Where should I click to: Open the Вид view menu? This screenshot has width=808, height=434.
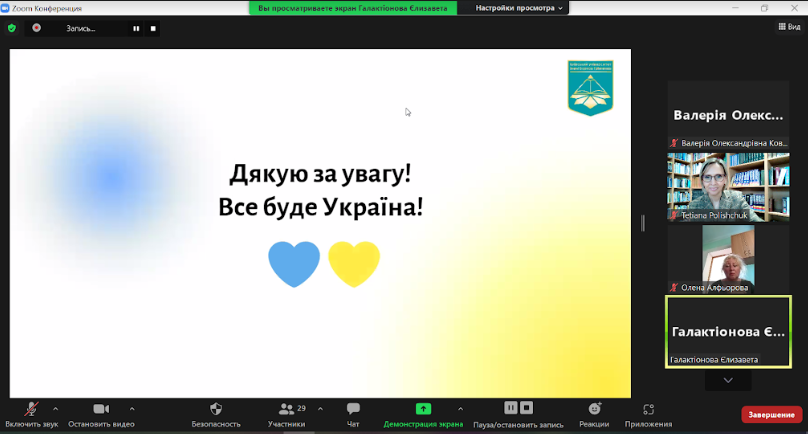789,27
